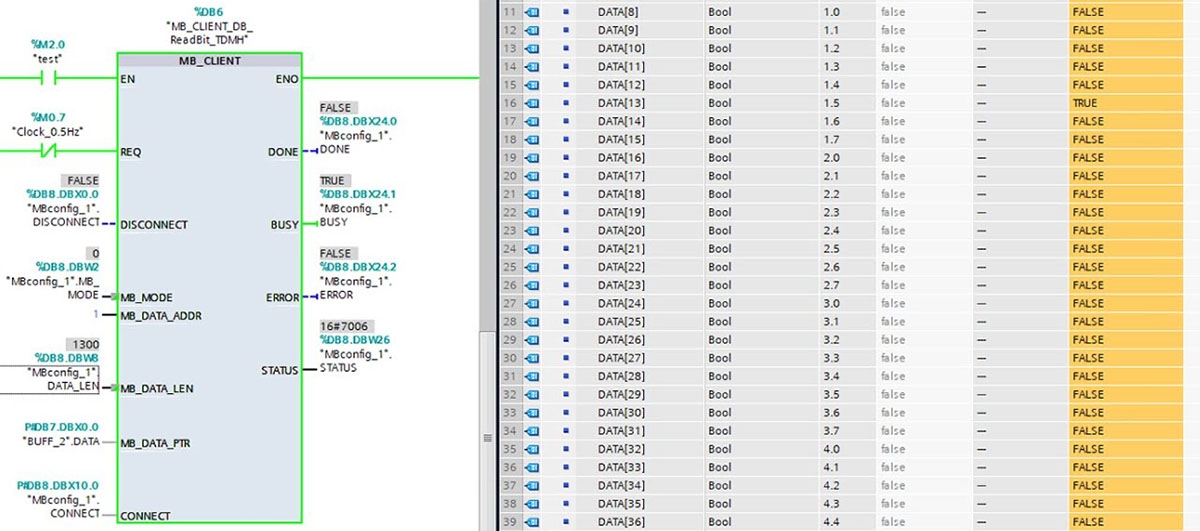Select the MB_MODE input pin

click(146, 298)
